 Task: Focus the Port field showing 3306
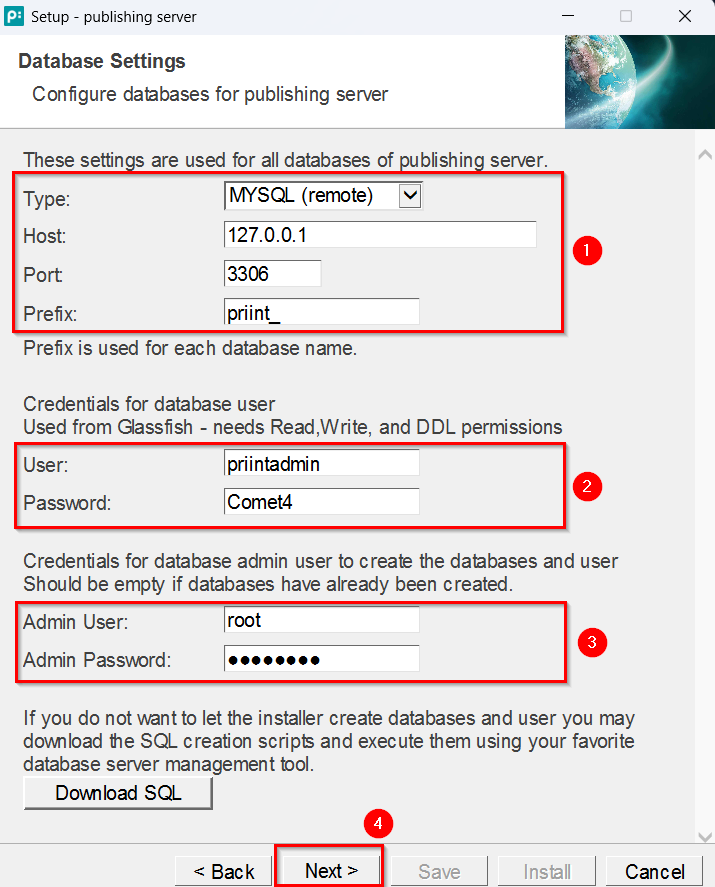click(x=273, y=274)
